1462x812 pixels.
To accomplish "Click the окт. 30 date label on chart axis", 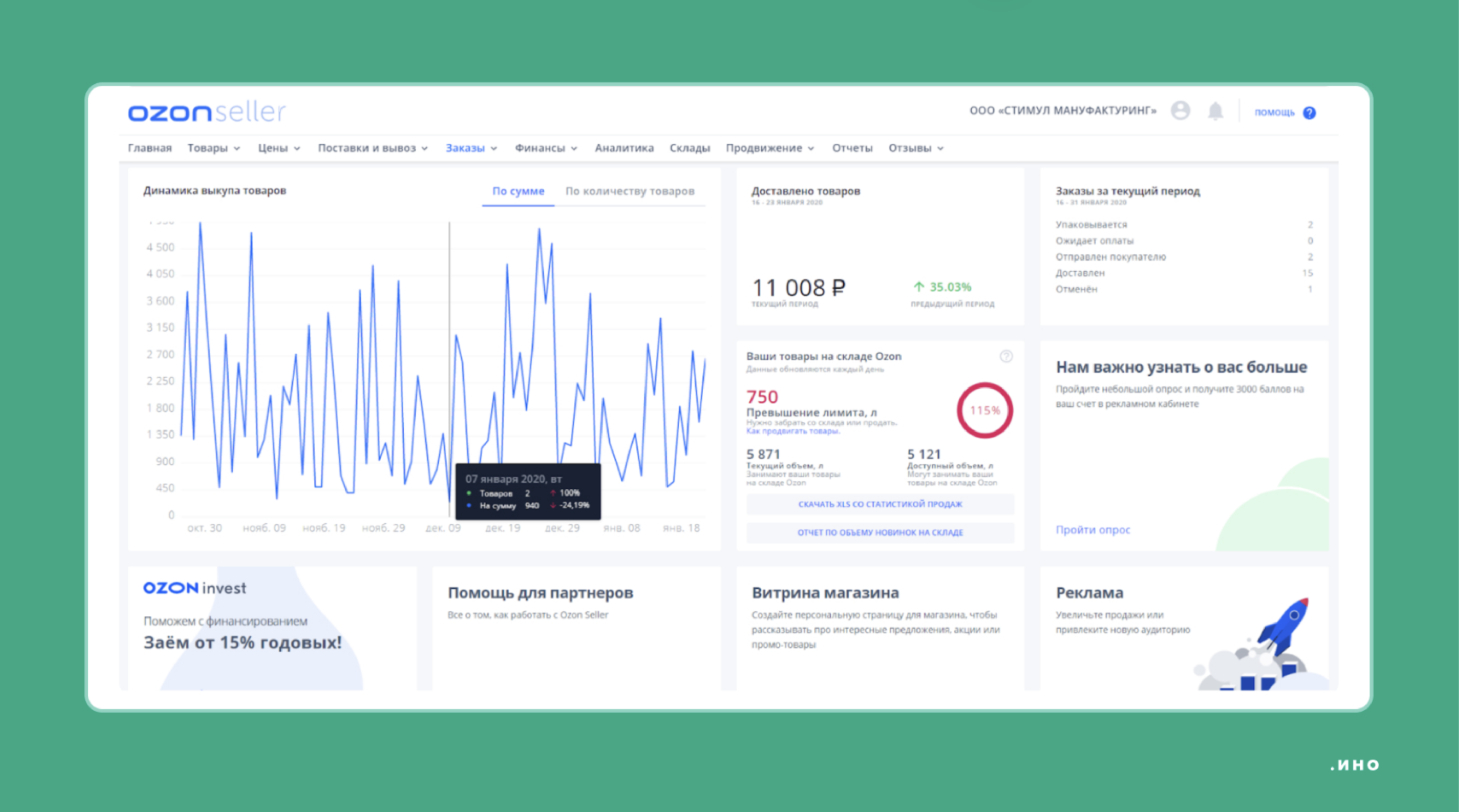I will coord(205,527).
